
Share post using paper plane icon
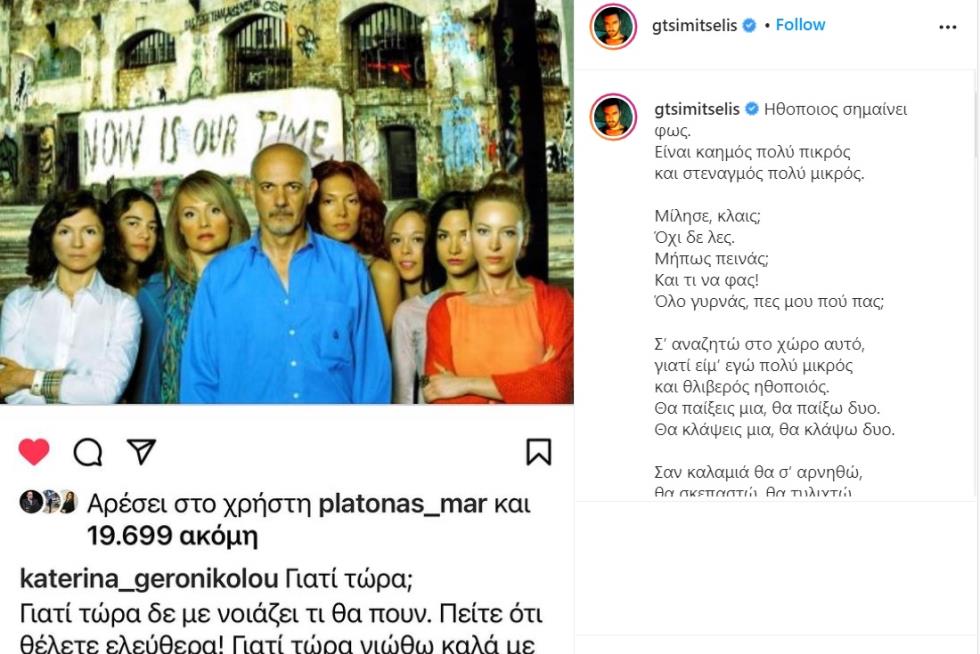coord(141,451)
